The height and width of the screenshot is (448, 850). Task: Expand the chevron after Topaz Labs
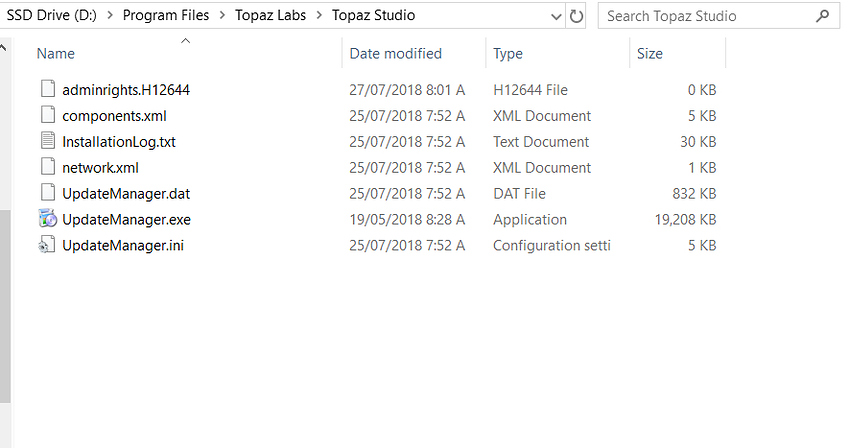(319, 16)
